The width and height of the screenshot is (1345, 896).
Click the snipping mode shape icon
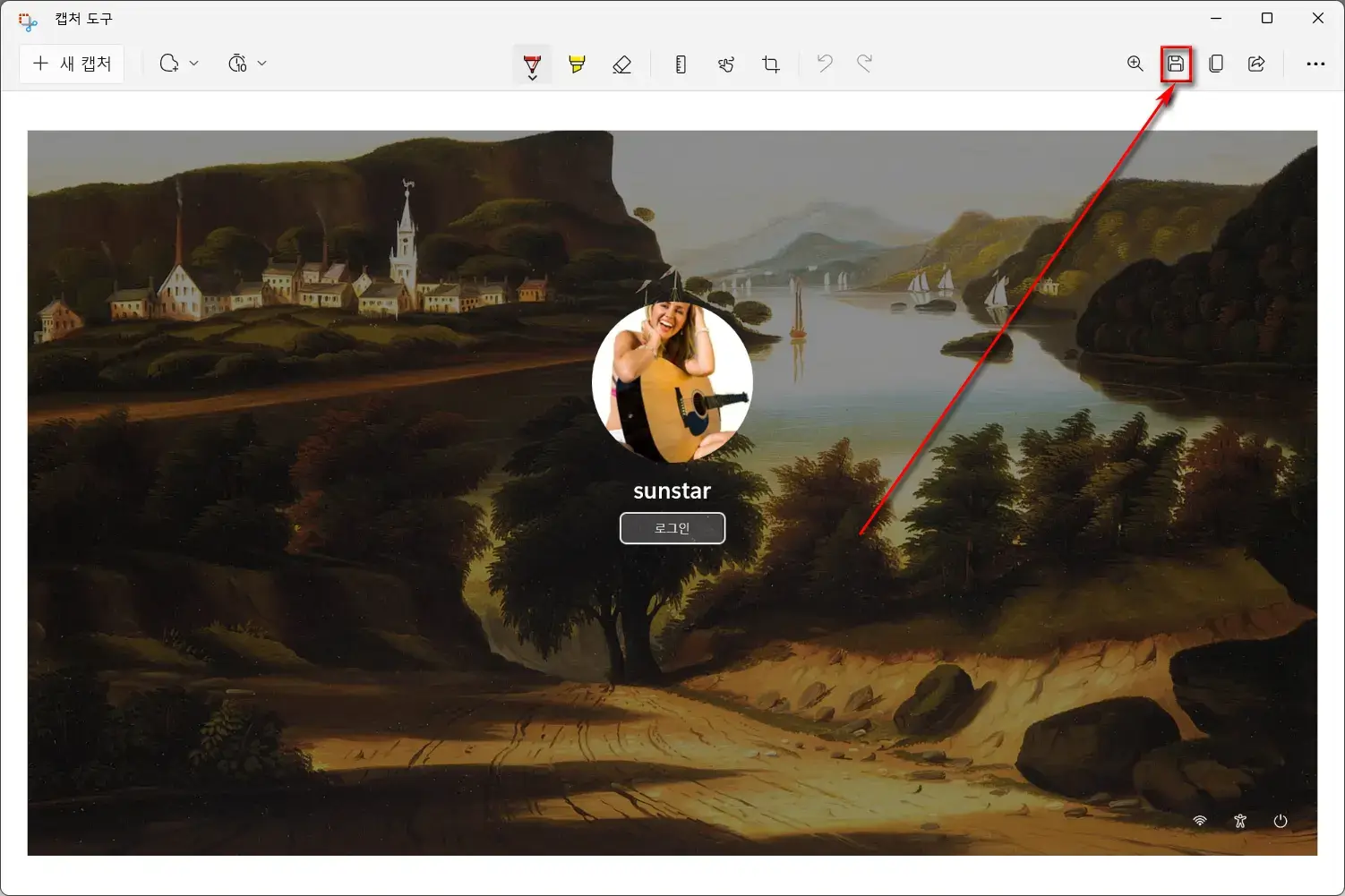pyautogui.click(x=168, y=64)
